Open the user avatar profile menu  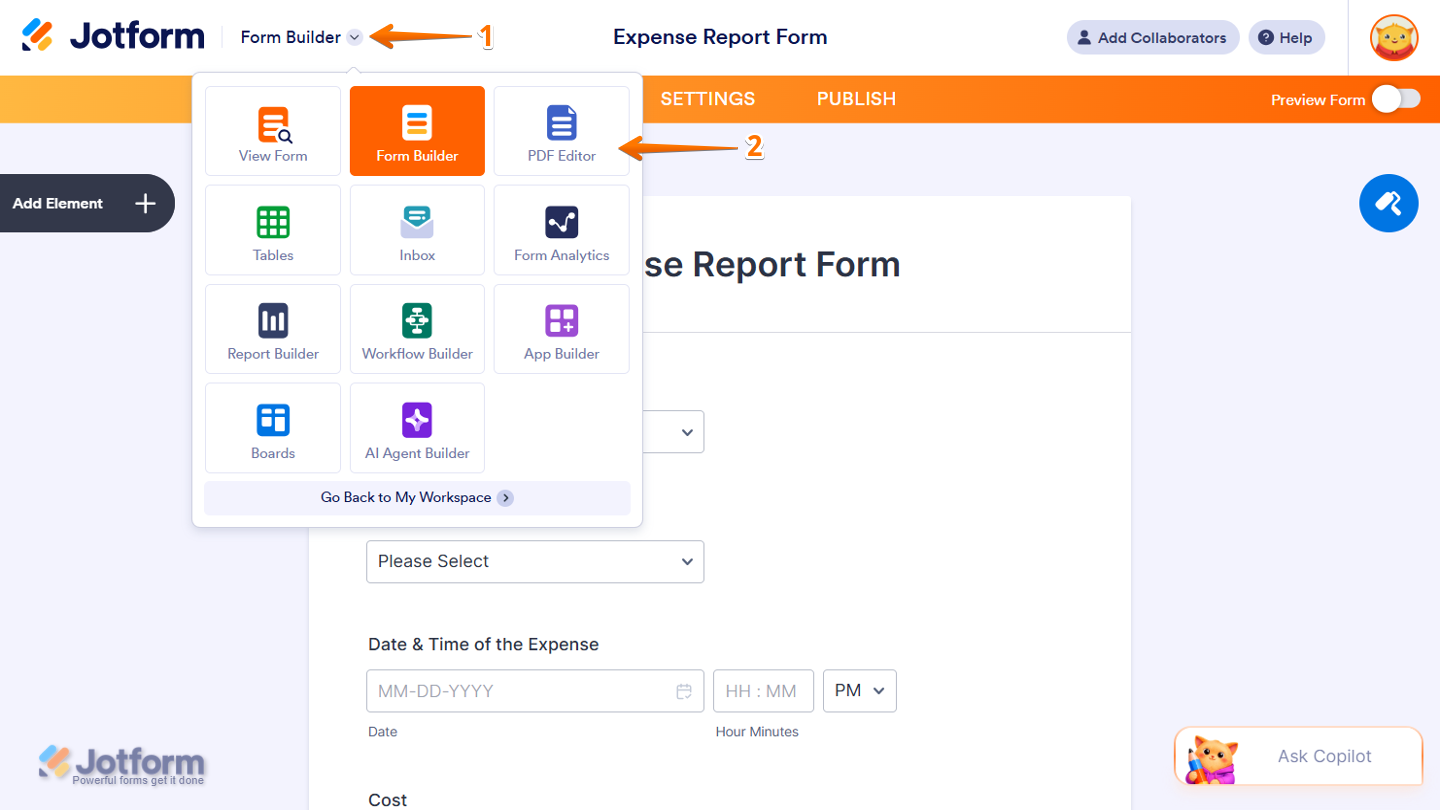1394,38
